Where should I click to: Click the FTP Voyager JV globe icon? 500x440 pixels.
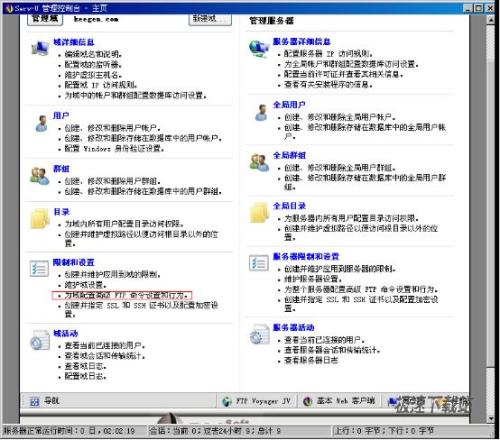[227, 401]
